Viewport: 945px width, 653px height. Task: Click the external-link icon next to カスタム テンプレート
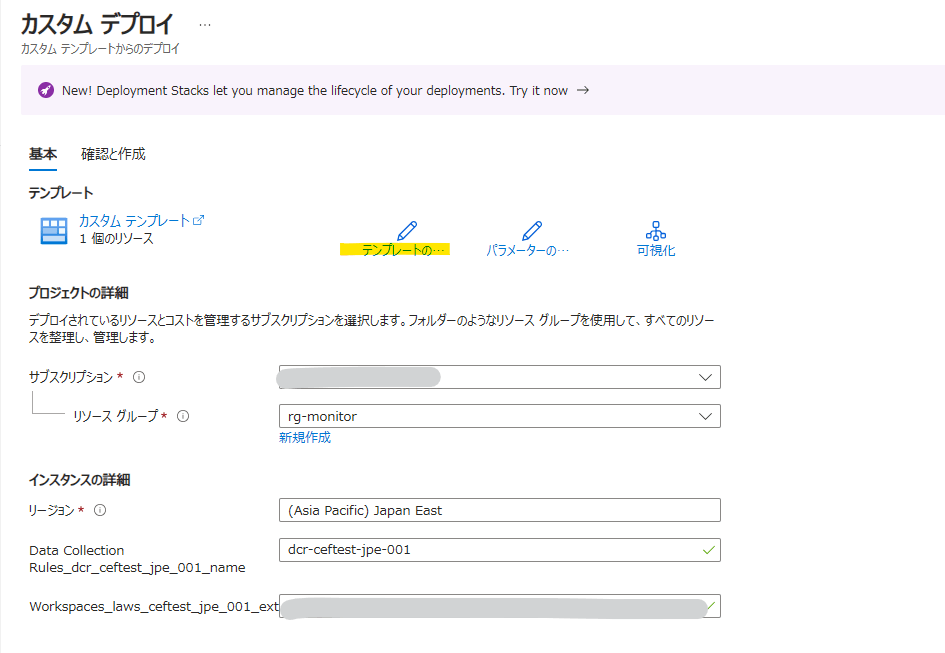(x=198, y=221)
